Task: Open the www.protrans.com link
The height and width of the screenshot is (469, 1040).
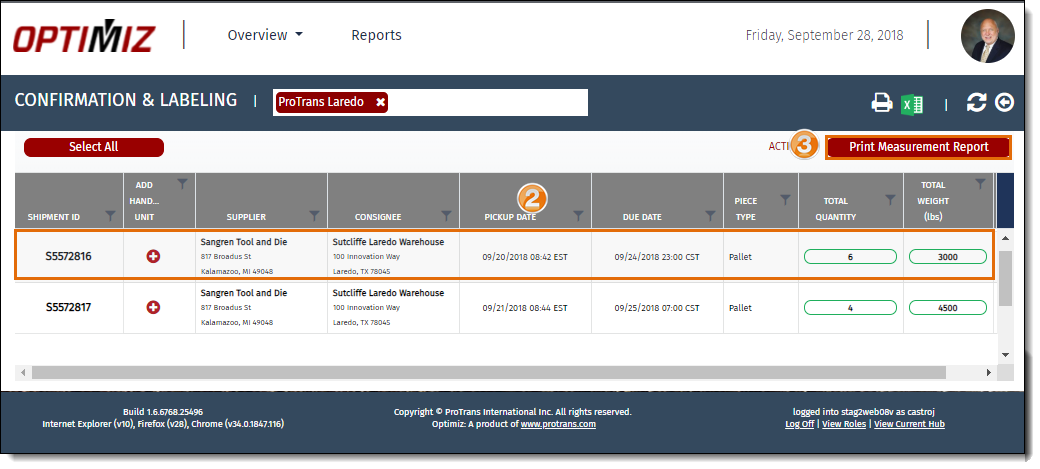Action: [x=558, y=424]
